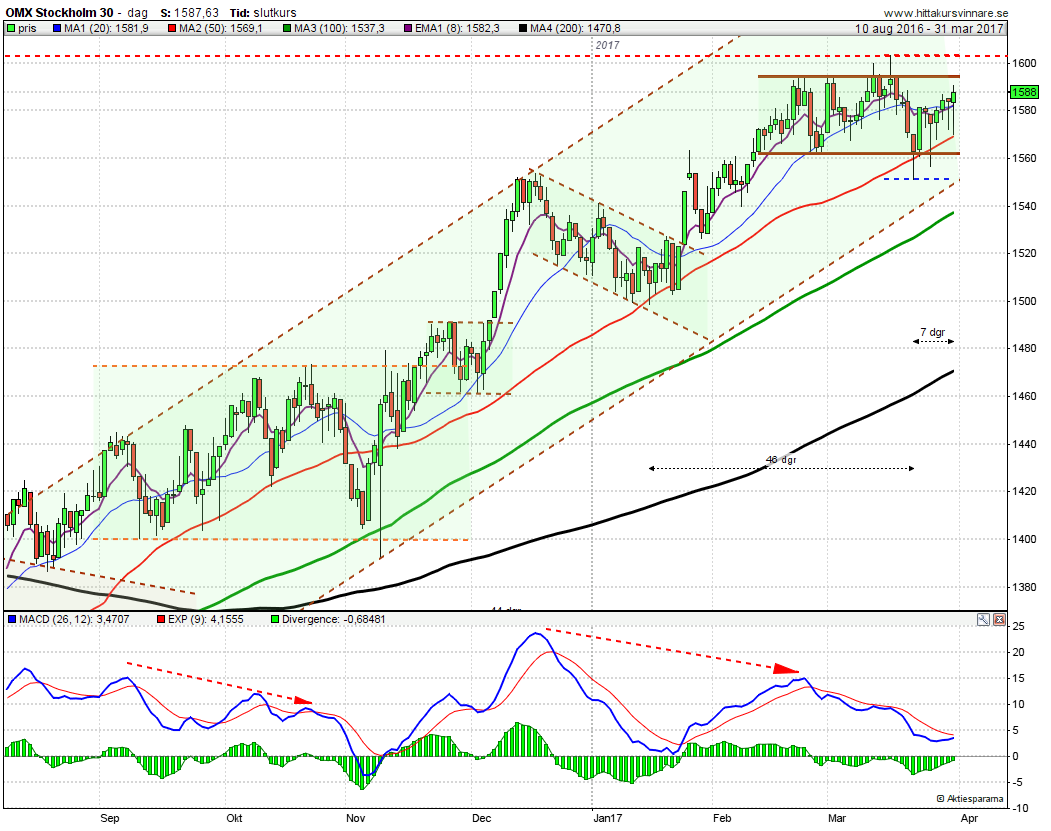Close the MACD indicator panel
Image resolution: width=1051 pixels, height=831 pixels.
pos(999,619)
